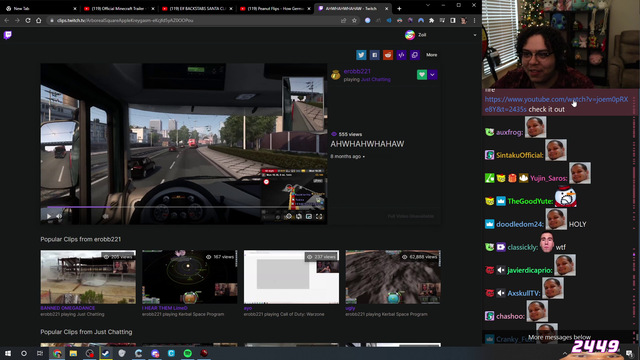Bookmark this page with the star

pyautogui.click(x=354, y=20)
